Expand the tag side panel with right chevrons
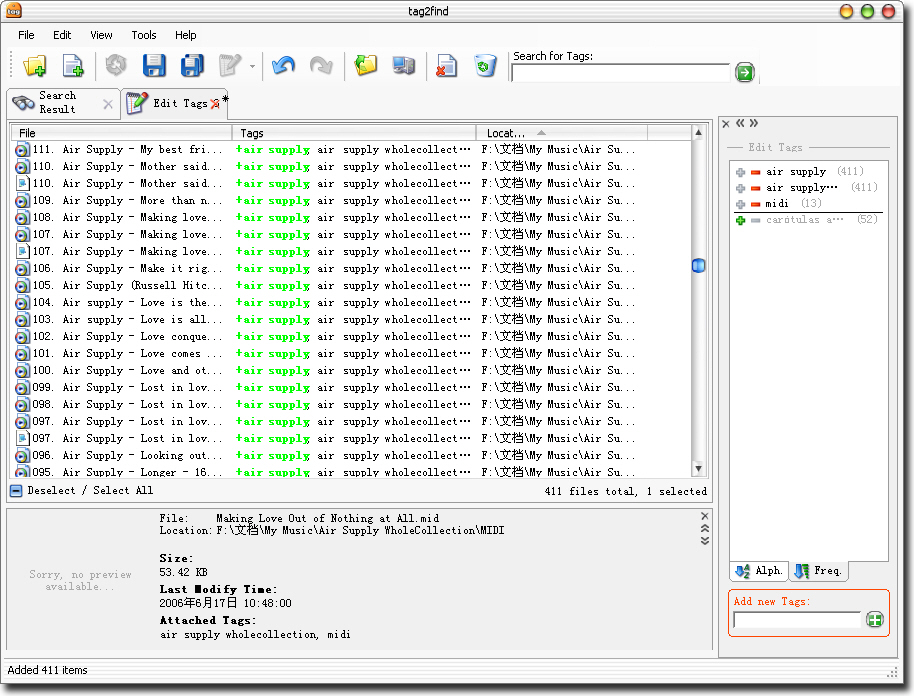The height and width of the screenshot is (696, 914). [753, 124]
